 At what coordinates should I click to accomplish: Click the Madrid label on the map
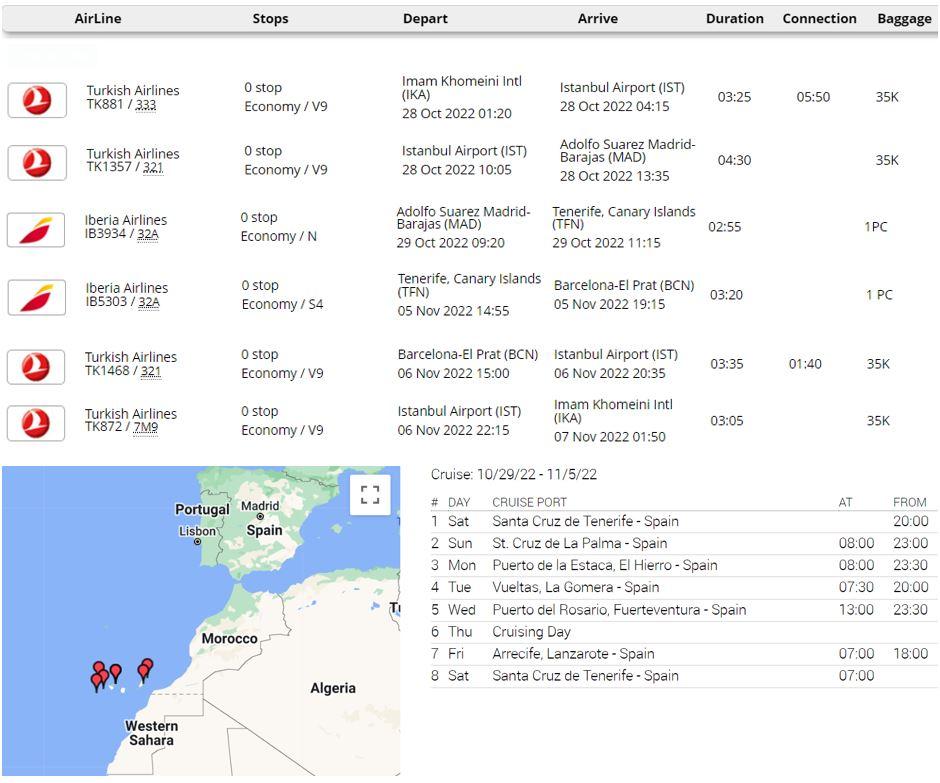pyautogui.click(x=260, y=506)
